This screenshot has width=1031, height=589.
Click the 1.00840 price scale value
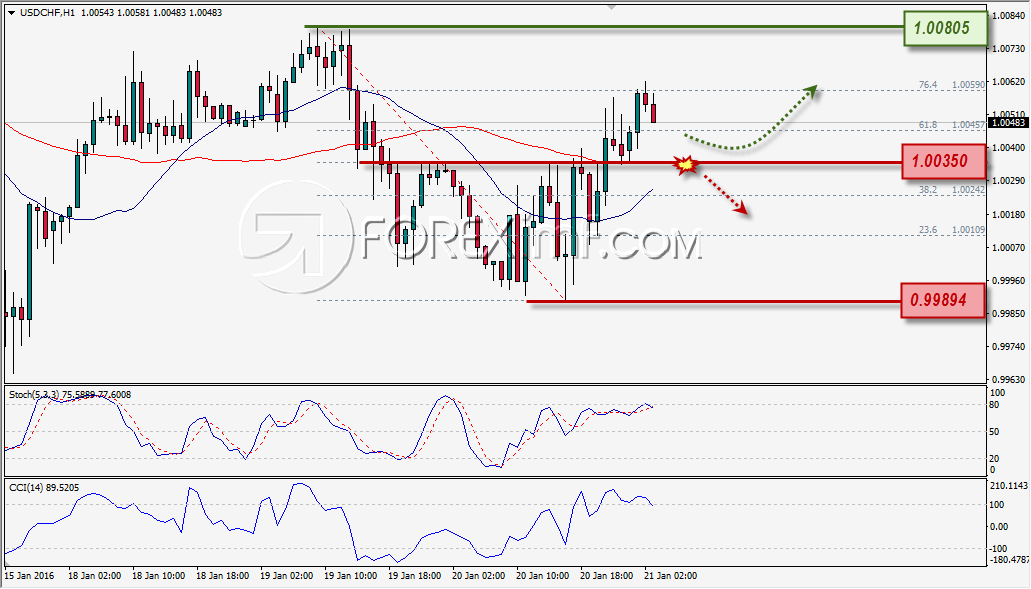[1009, 15]
